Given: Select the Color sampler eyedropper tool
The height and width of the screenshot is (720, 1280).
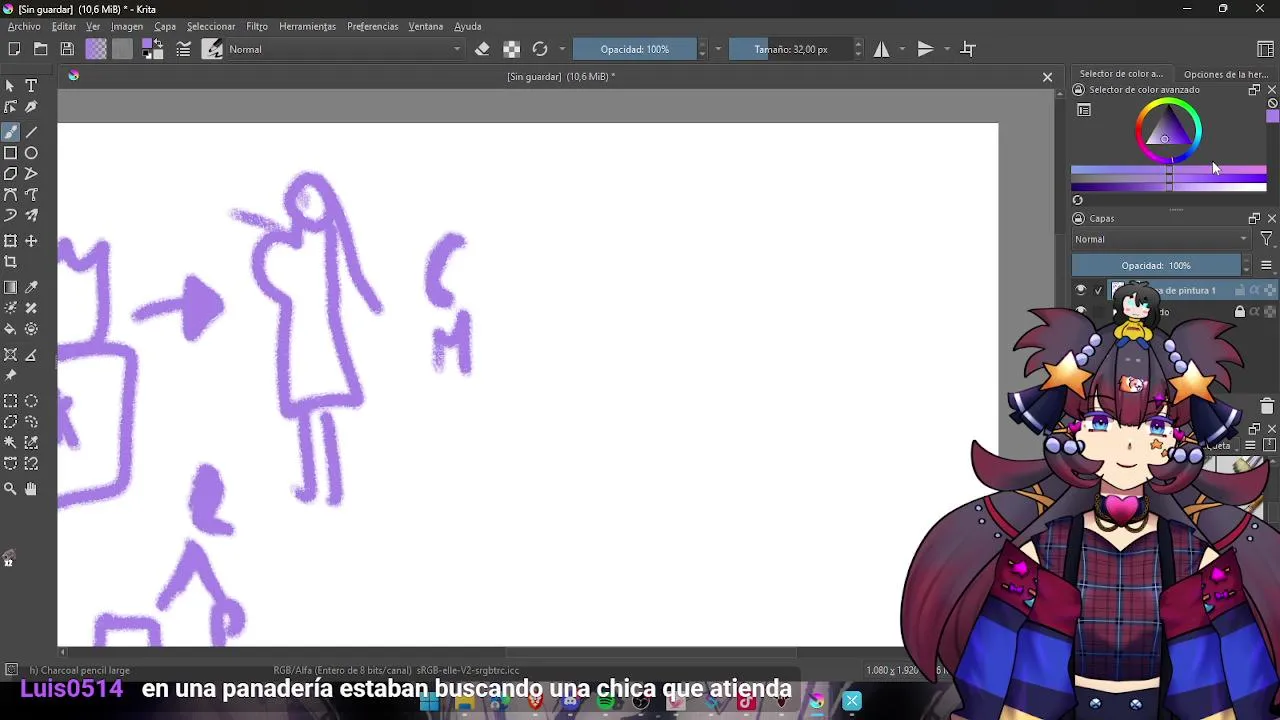Looking at the screenshot, I should (31, 286).
